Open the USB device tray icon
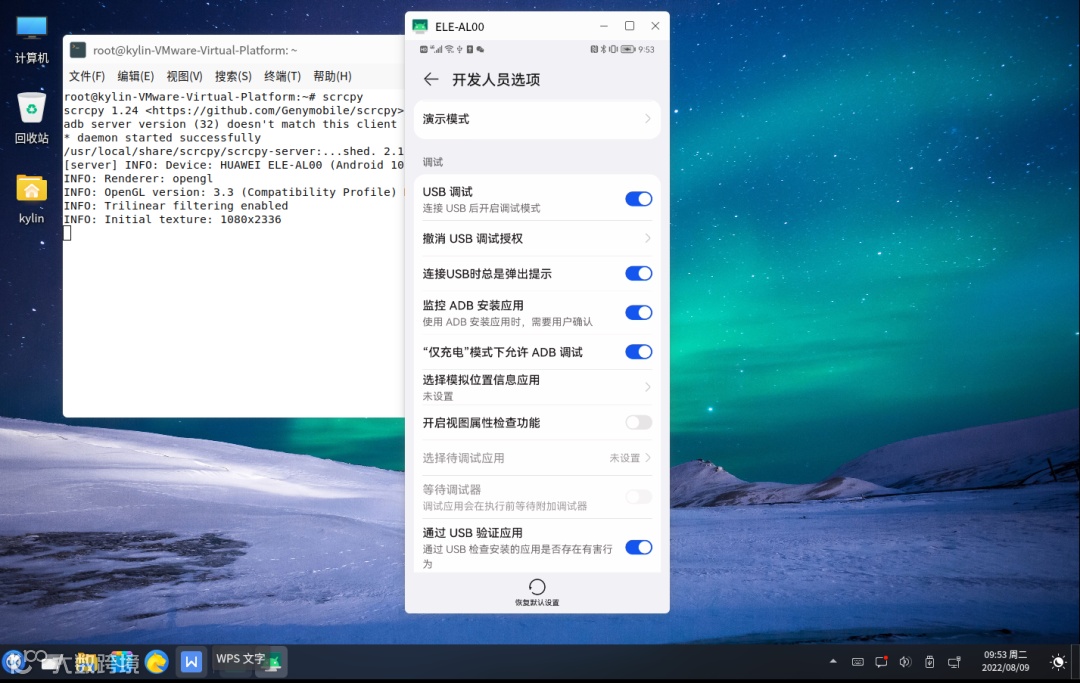The image size is (1080, 683). pyautogui.click(x=929, y=662)
